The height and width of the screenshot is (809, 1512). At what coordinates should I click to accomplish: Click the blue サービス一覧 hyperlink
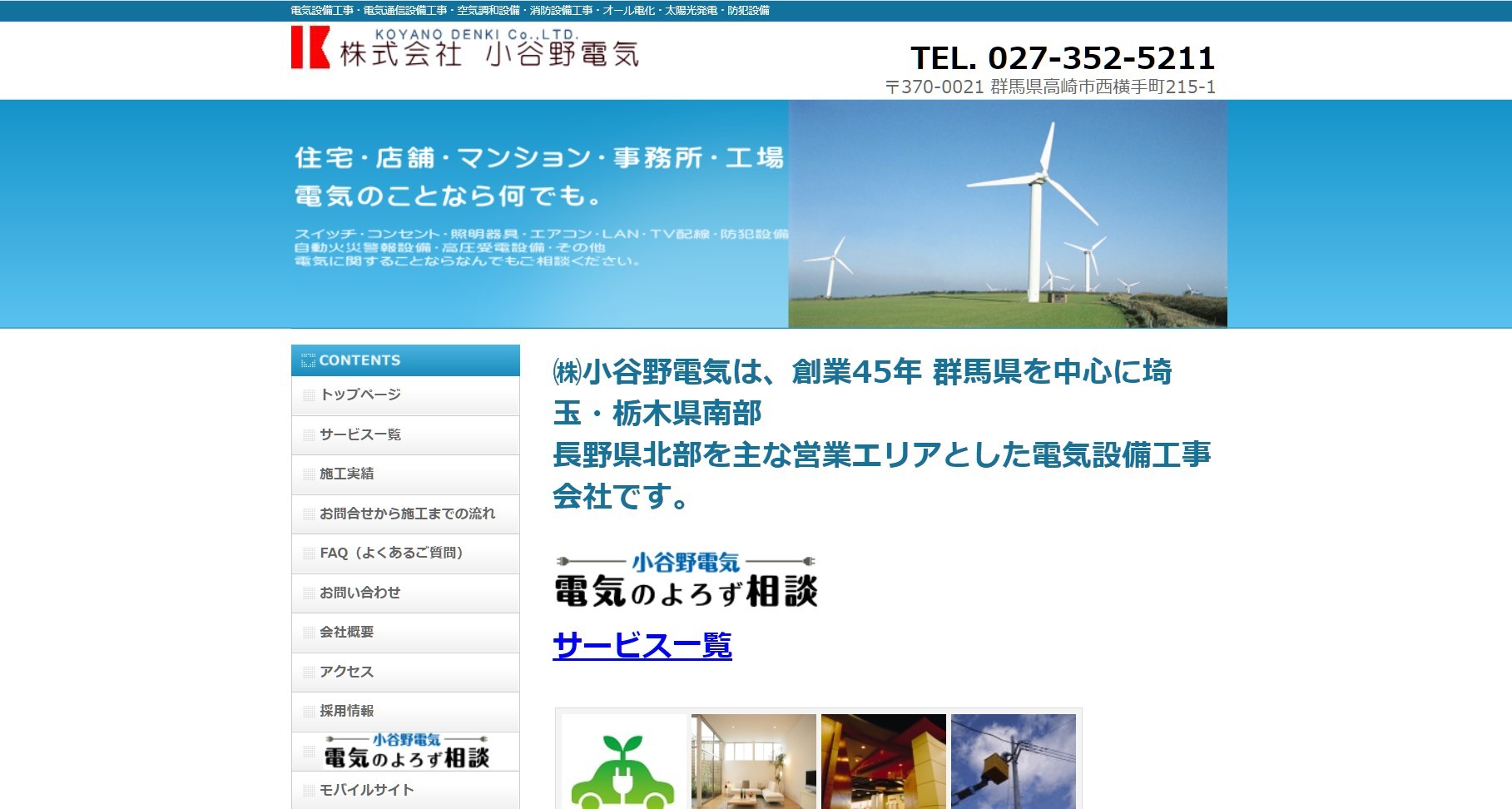pyautogui.click(x=642, y=645)
